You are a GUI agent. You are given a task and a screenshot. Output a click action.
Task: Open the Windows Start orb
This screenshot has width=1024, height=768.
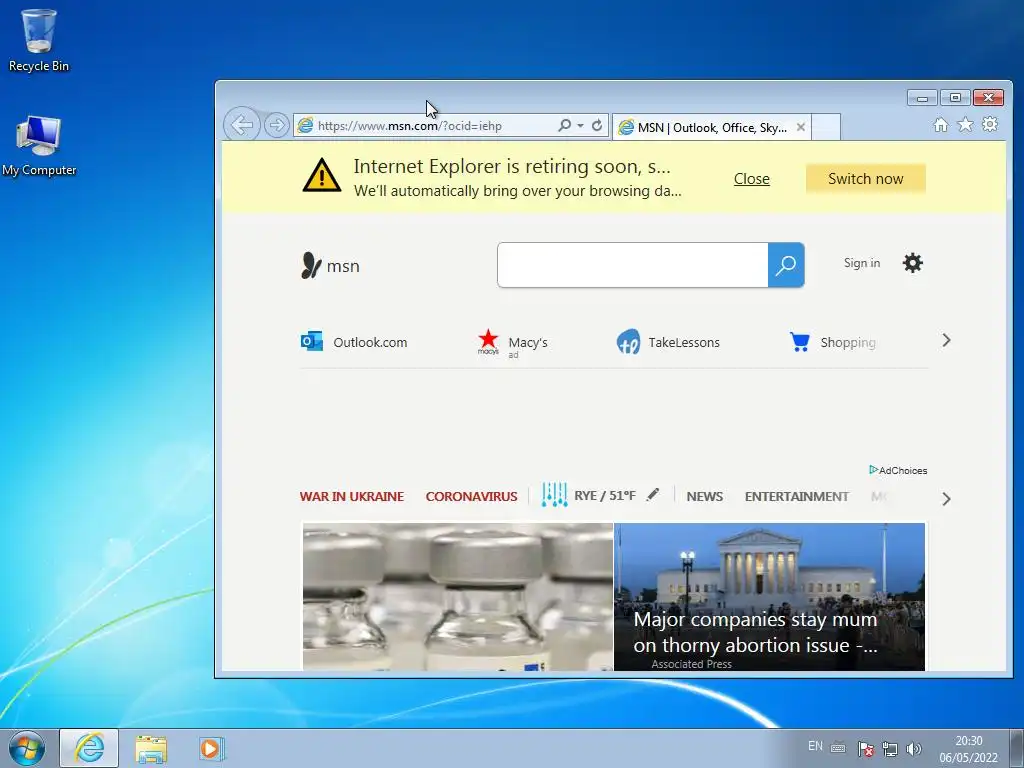(27, 748)
